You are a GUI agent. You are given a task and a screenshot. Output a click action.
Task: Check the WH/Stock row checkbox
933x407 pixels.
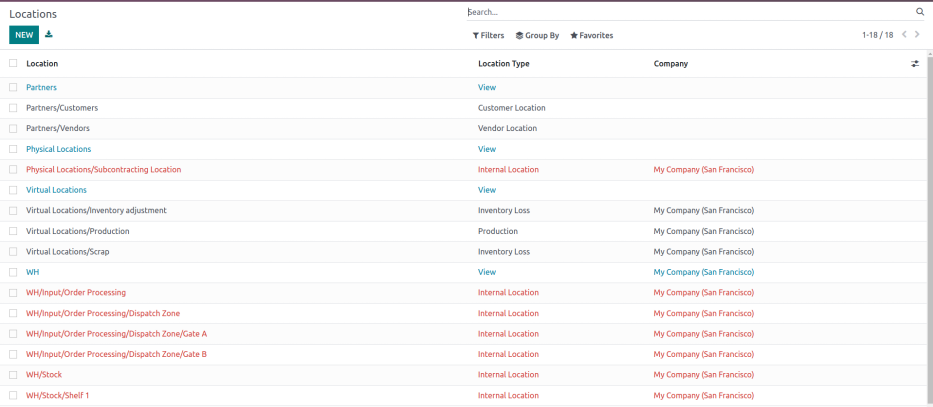[x=13, y=375]
